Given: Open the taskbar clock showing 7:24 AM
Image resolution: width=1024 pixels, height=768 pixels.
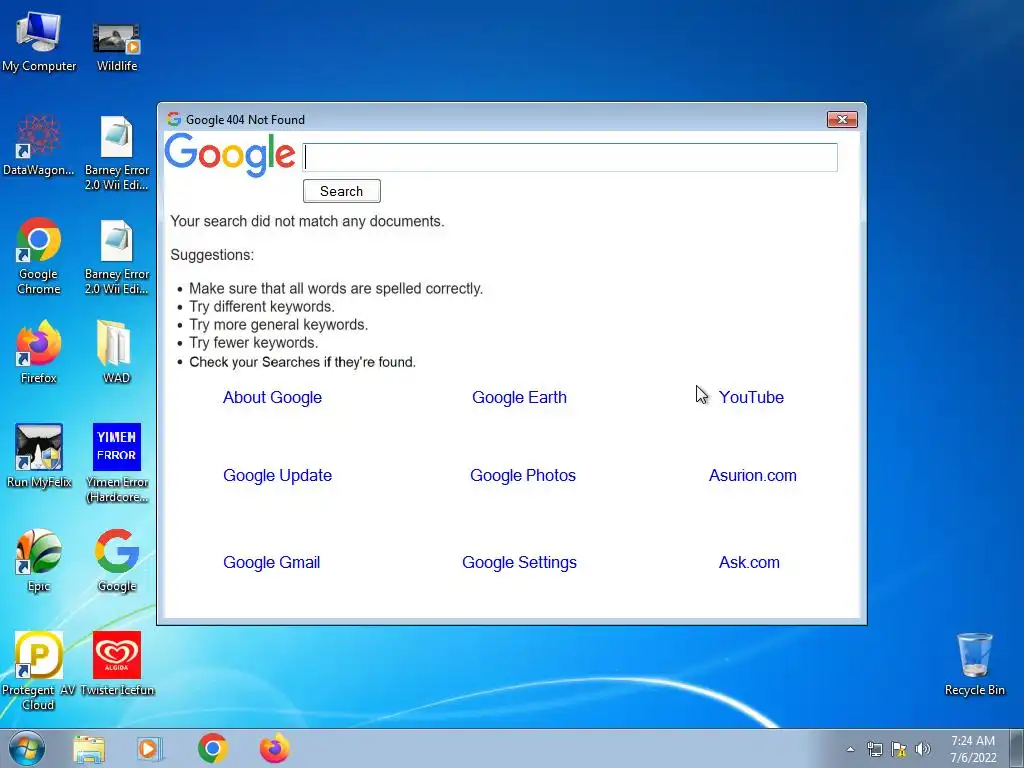Looking at the screenshot, I should click(972, 749).
